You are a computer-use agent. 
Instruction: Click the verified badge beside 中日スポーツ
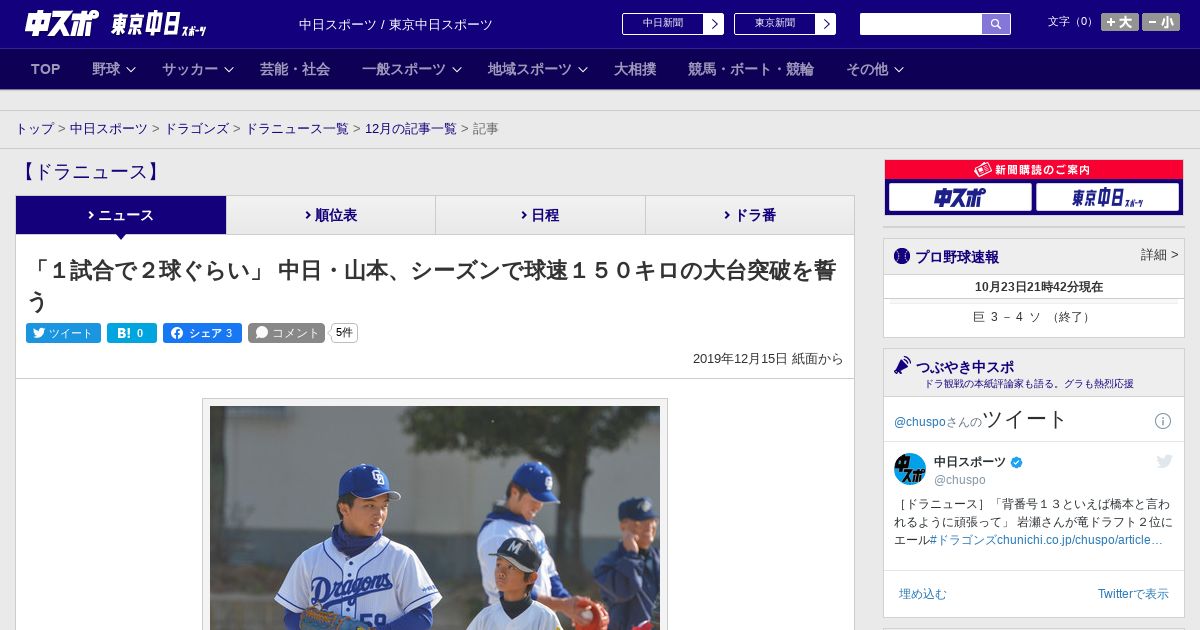coord(1017,462)
